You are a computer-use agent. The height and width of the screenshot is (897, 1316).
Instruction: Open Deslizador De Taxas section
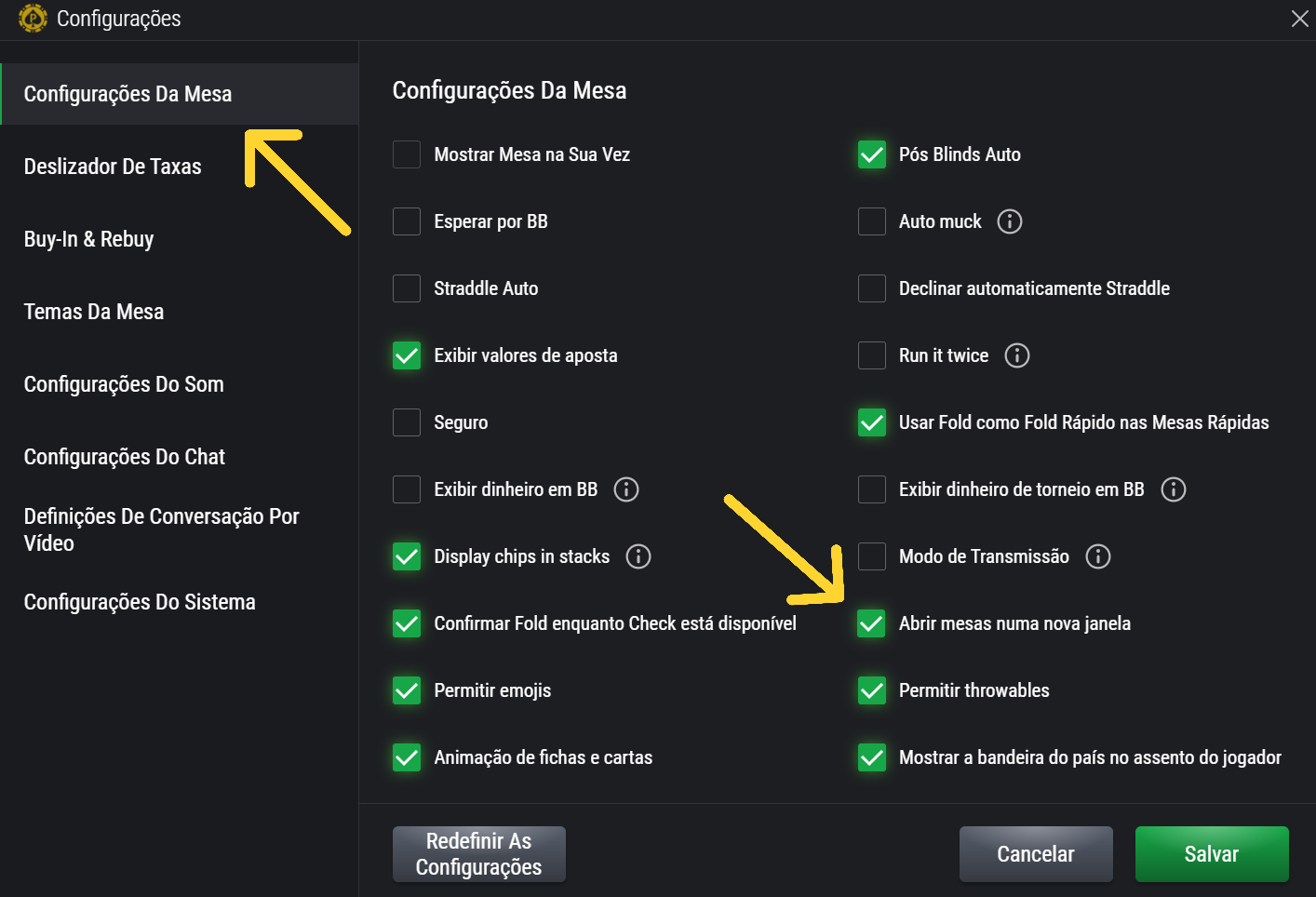pos(113,167)
